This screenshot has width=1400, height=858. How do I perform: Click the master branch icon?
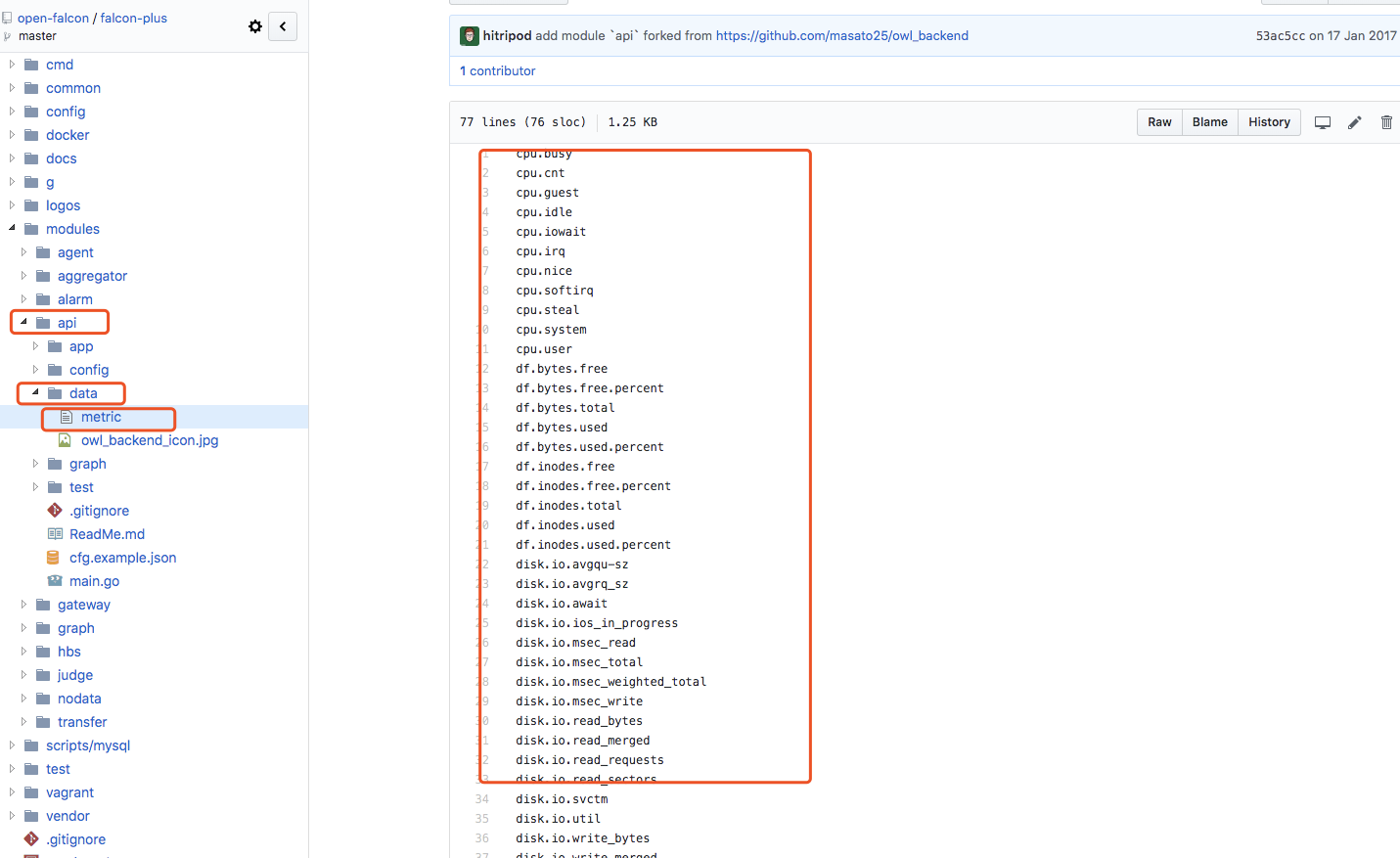(x=8, y=36)
